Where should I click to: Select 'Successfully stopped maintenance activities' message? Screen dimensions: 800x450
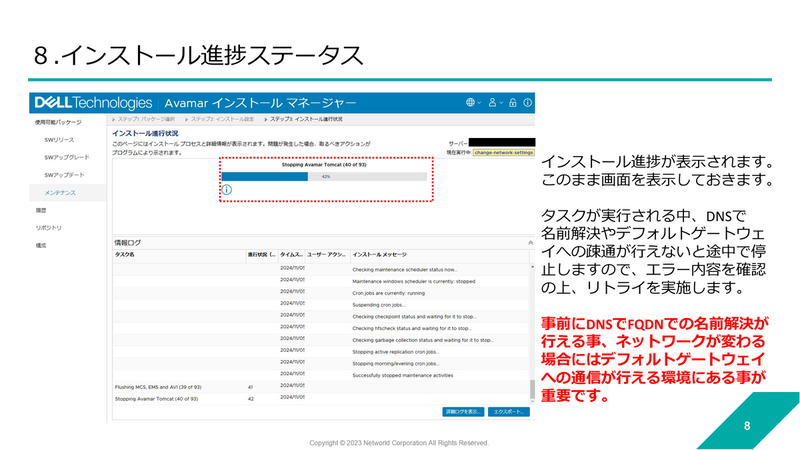coord(403,376)
